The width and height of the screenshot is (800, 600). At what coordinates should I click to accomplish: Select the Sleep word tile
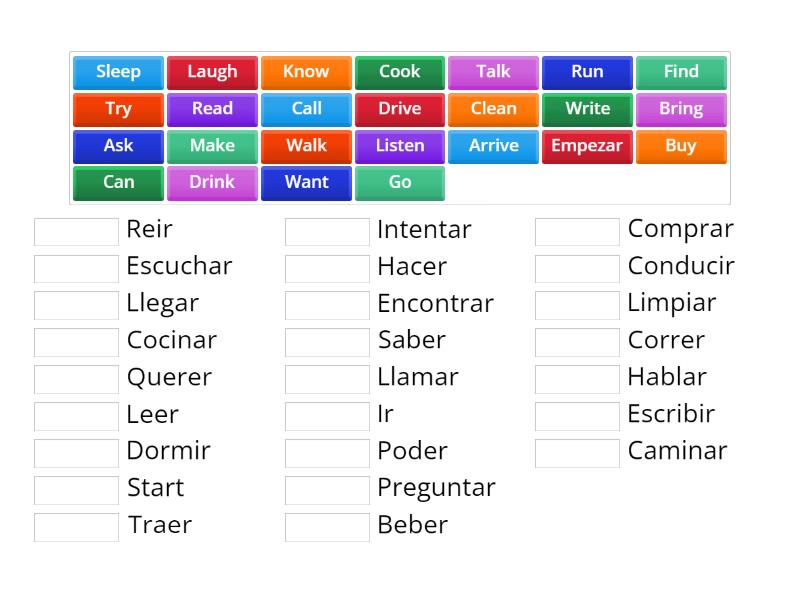coord(117,72)
